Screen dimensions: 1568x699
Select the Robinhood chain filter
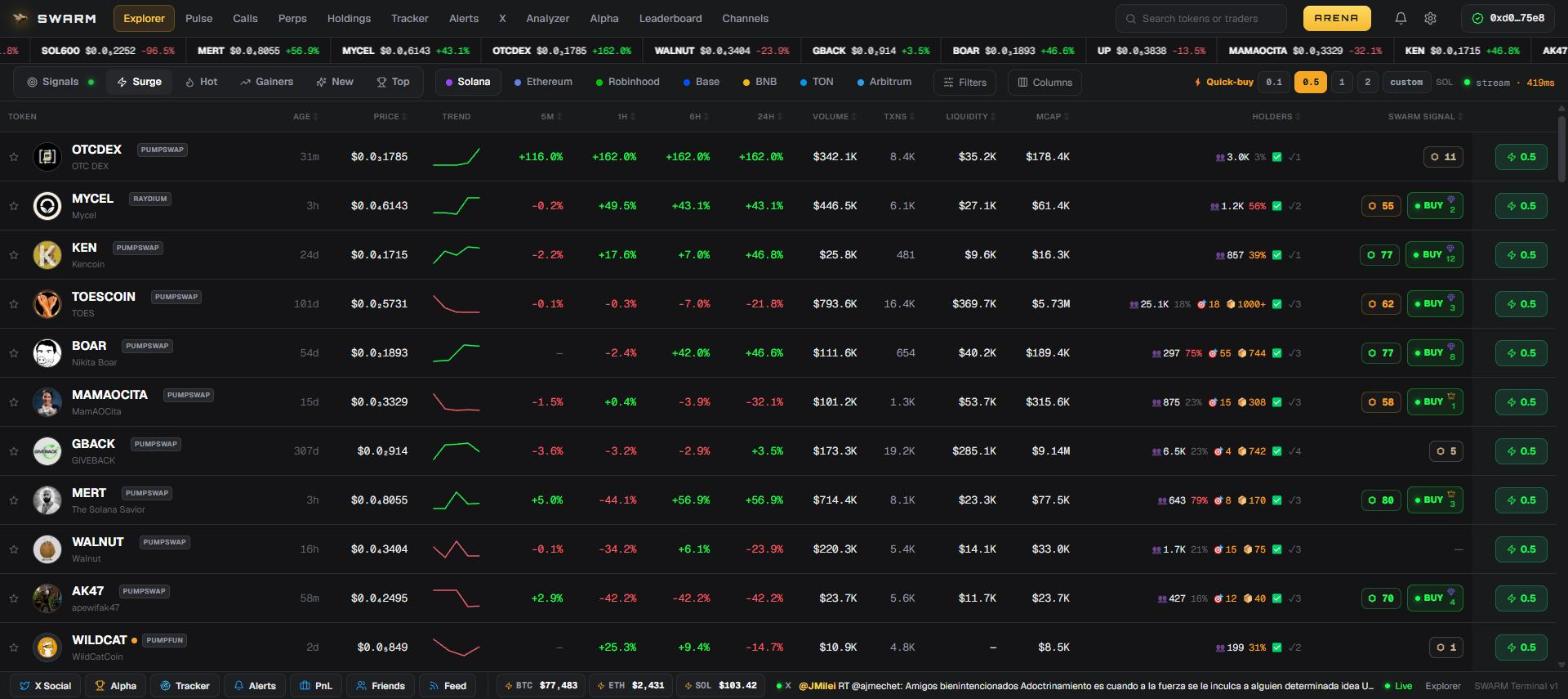point(627,82)
